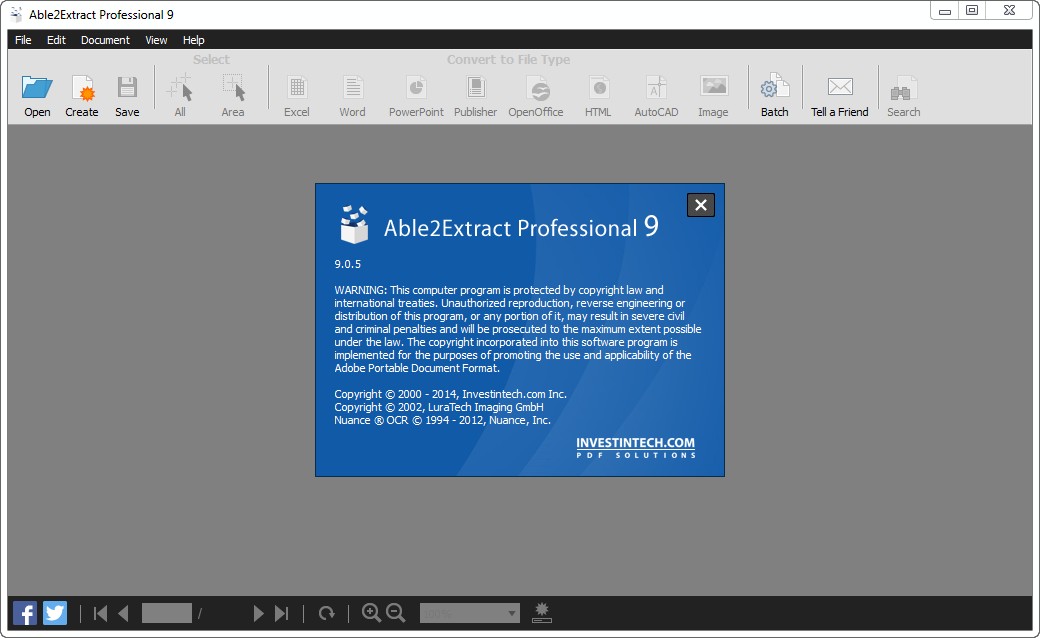This screenshot has height=638, width=1040.
Task: Open Batch conversion tool
Action: 774,96
